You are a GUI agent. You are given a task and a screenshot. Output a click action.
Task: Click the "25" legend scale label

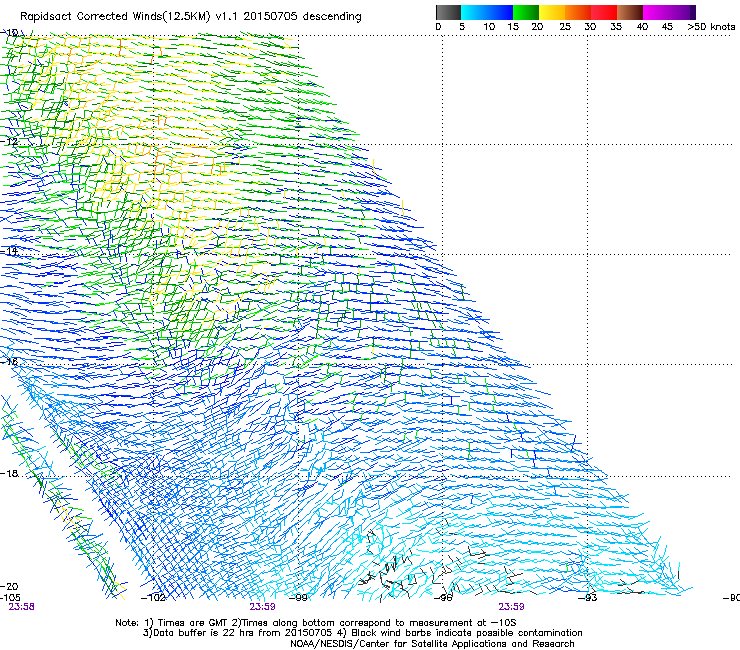point(565,26)
